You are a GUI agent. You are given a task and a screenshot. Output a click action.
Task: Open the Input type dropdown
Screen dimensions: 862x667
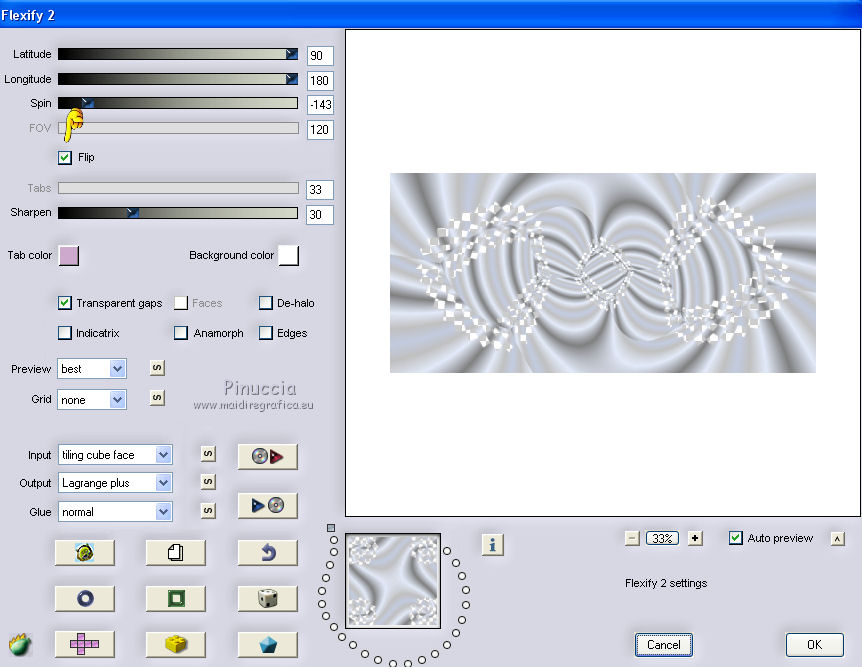115,455
